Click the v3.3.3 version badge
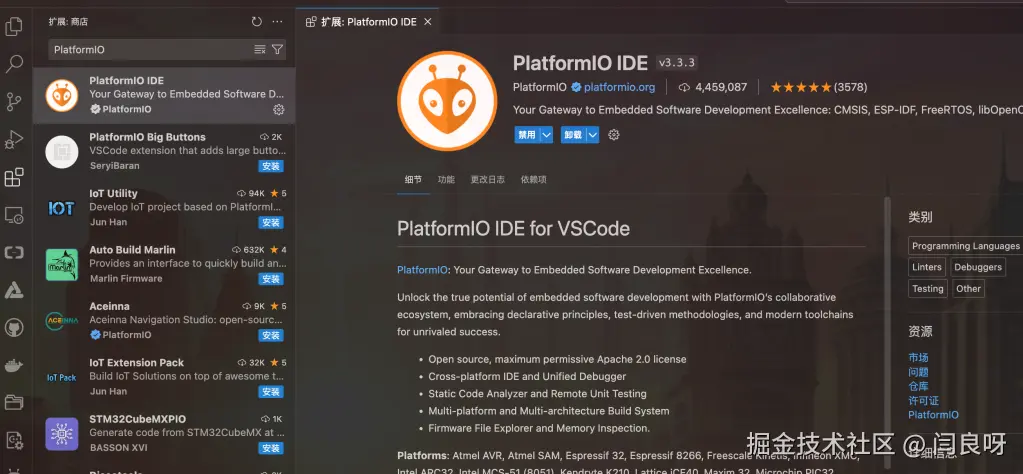The height and width of the screenshot is (474, 1023). coord(677,63)
